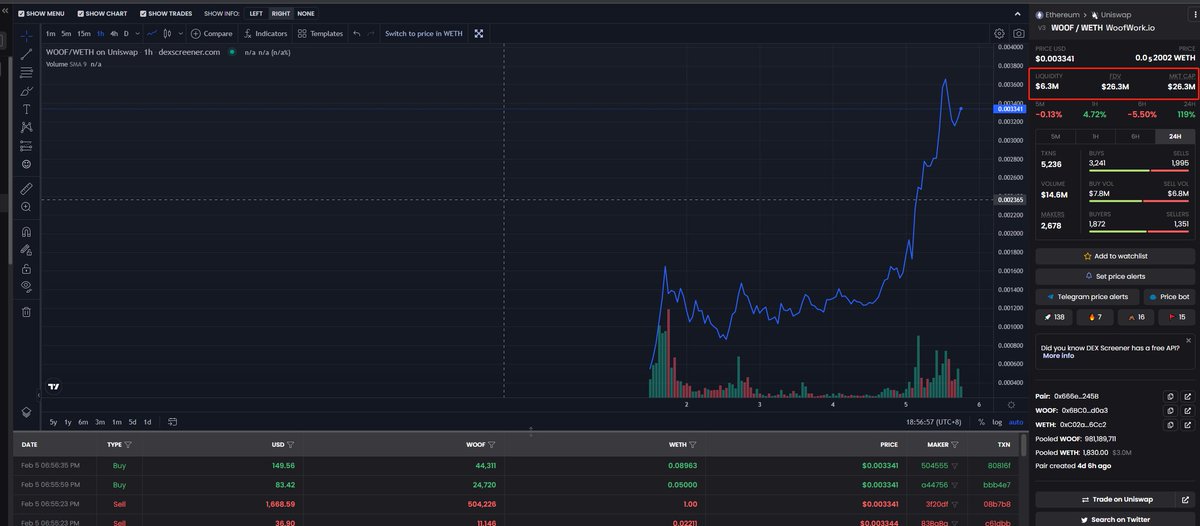
Task: Take a chart snapshot with camera icon
Action: 1018,33
